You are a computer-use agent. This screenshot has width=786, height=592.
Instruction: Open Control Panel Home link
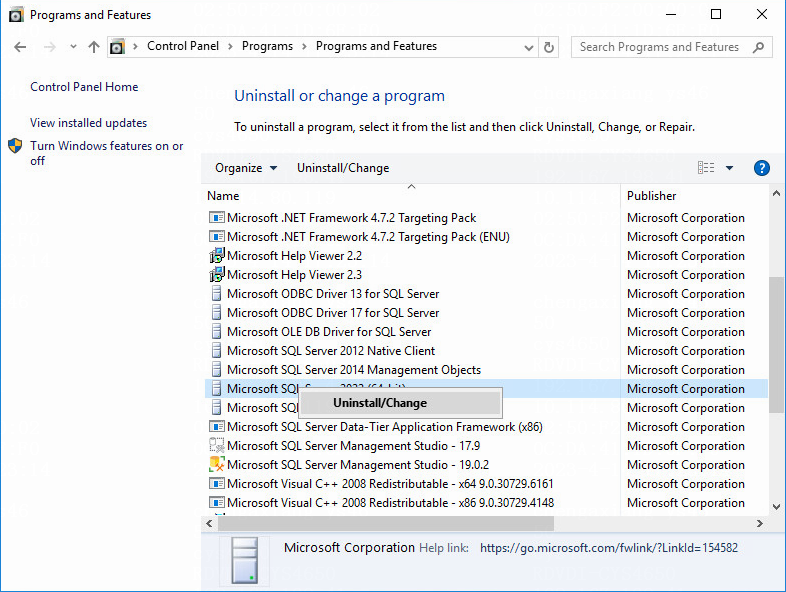(84, 87)
